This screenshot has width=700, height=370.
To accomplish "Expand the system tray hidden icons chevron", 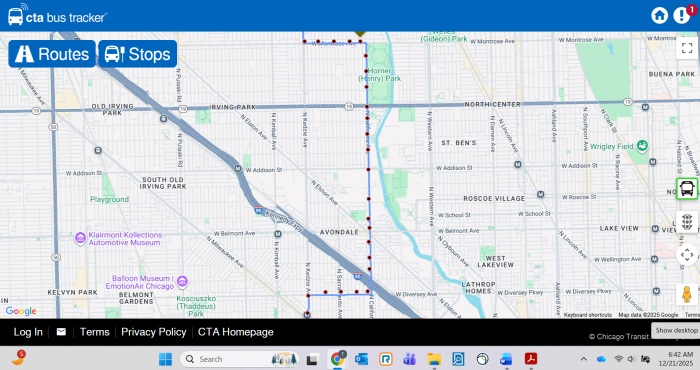I will point(583,359).
